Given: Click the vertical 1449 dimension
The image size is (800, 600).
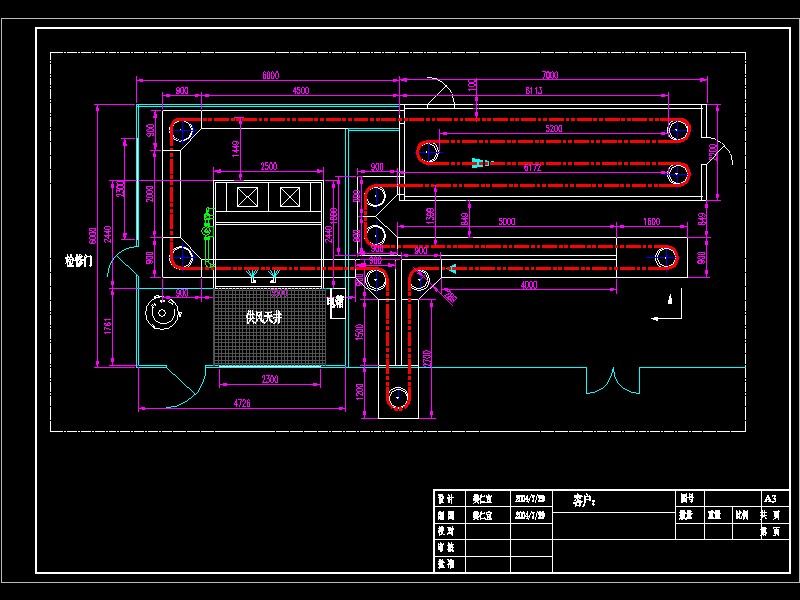Looking at the screenshot, I should pos(235,149).
